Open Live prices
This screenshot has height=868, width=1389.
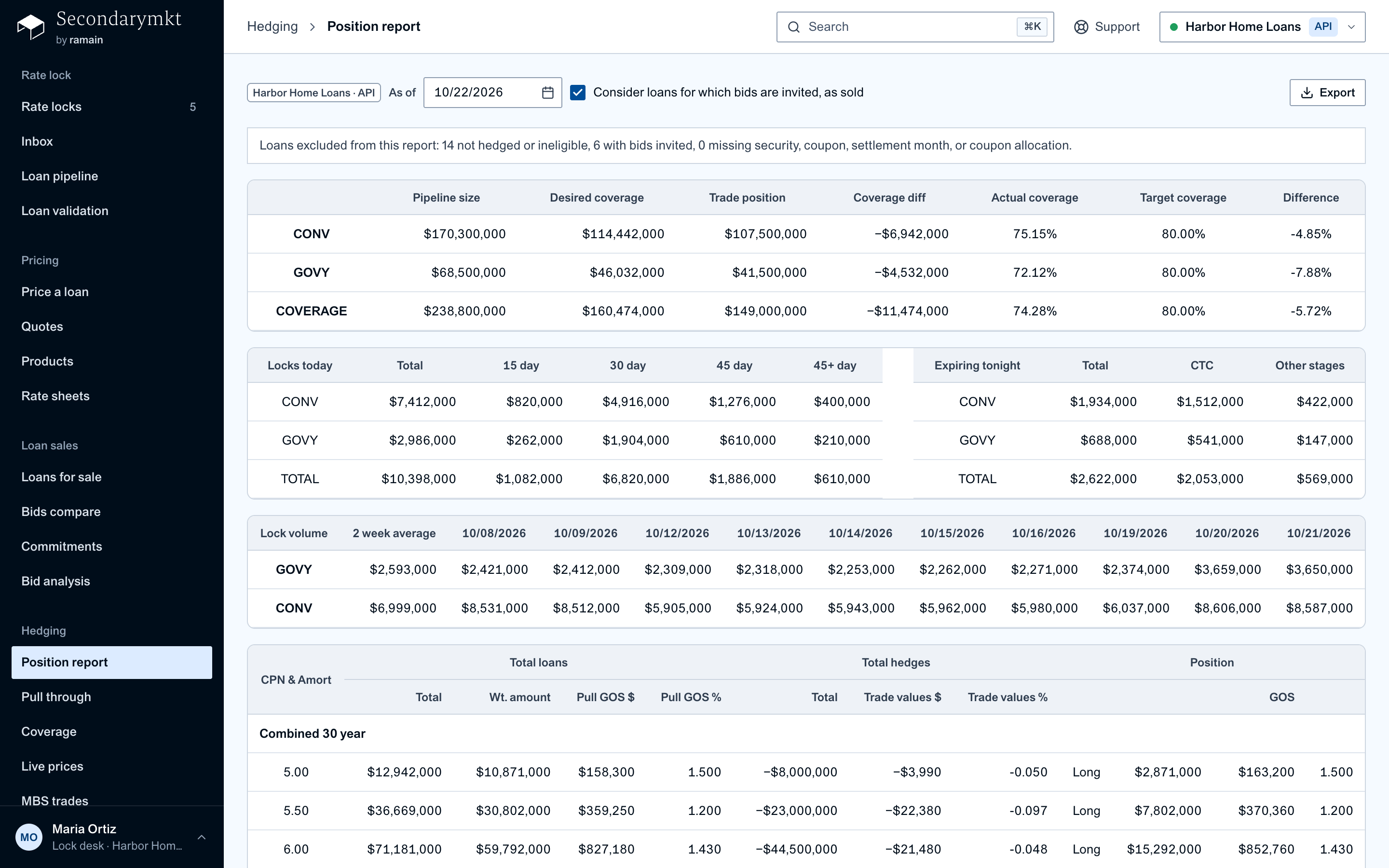[112, 766]
